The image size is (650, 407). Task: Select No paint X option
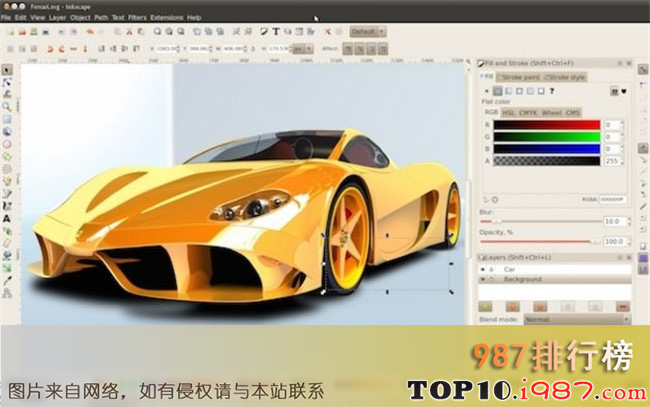(x=487, y=91)
